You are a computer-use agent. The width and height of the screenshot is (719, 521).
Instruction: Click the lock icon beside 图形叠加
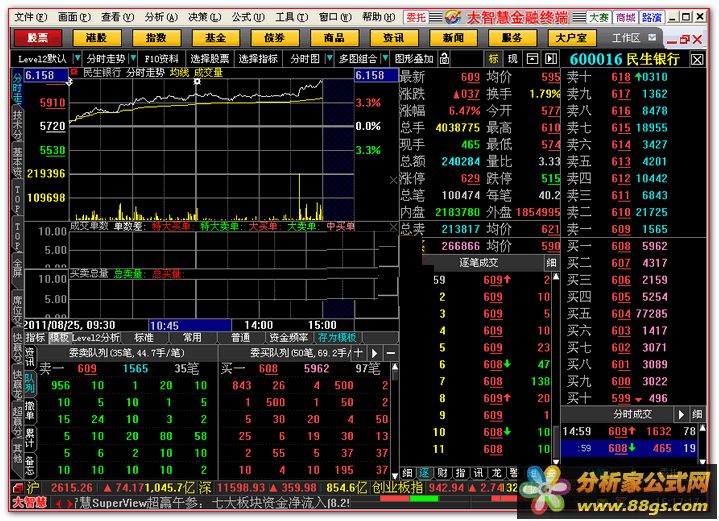444,59
